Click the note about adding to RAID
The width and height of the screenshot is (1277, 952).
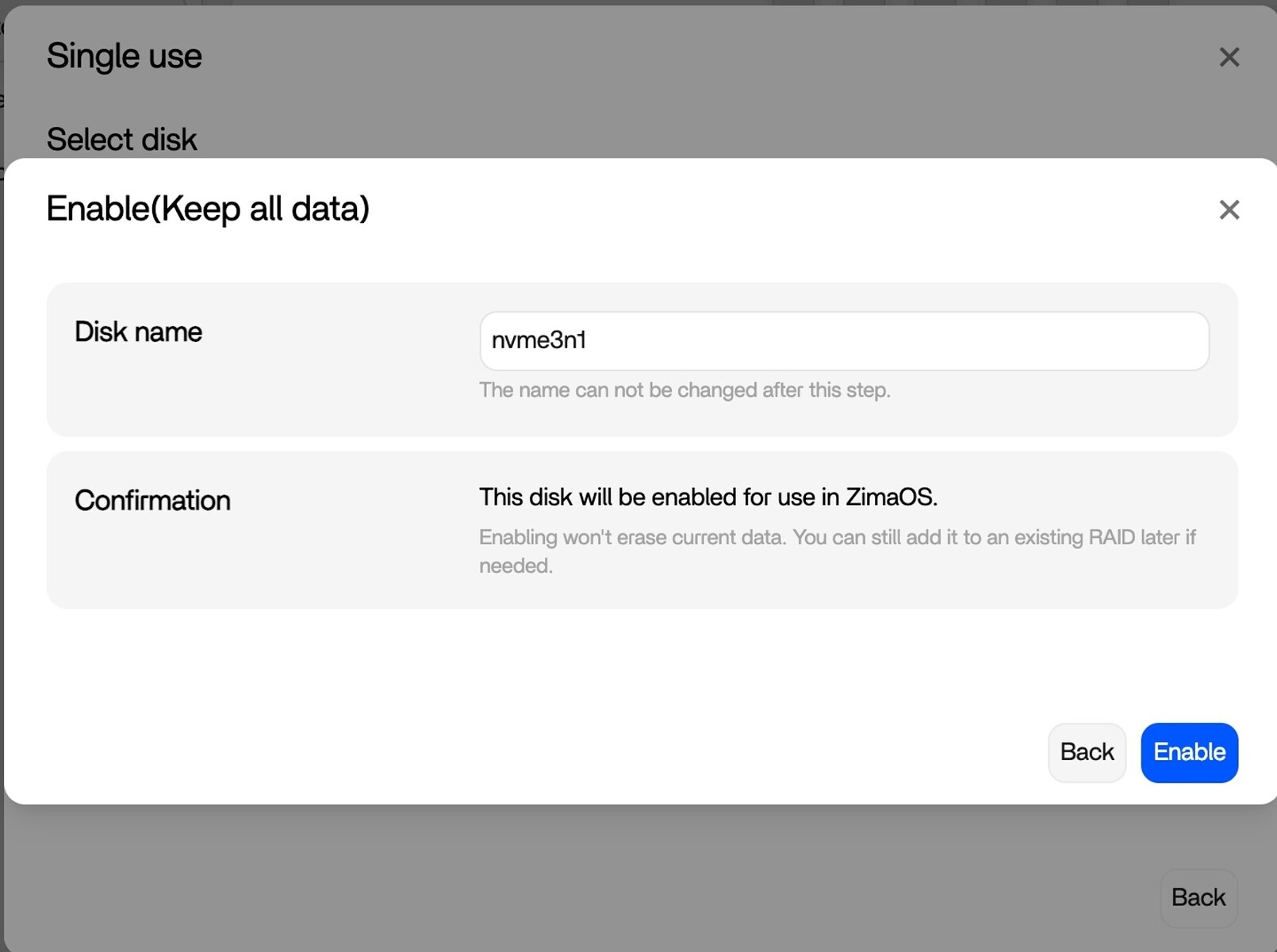click(837, 538)
